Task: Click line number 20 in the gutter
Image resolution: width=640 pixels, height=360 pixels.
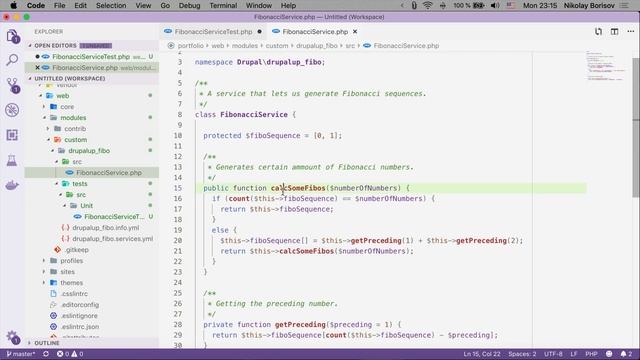Action: coord(178,240)
